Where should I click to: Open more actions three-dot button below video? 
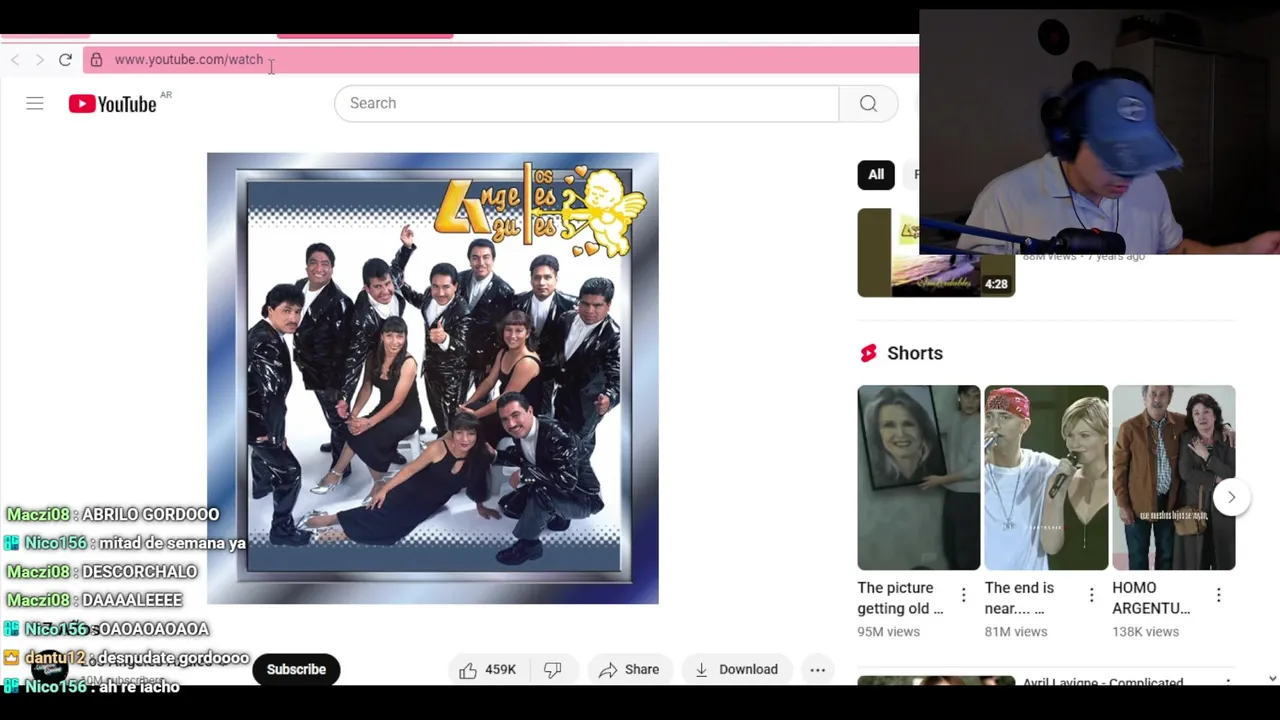(x=817, y=670)
